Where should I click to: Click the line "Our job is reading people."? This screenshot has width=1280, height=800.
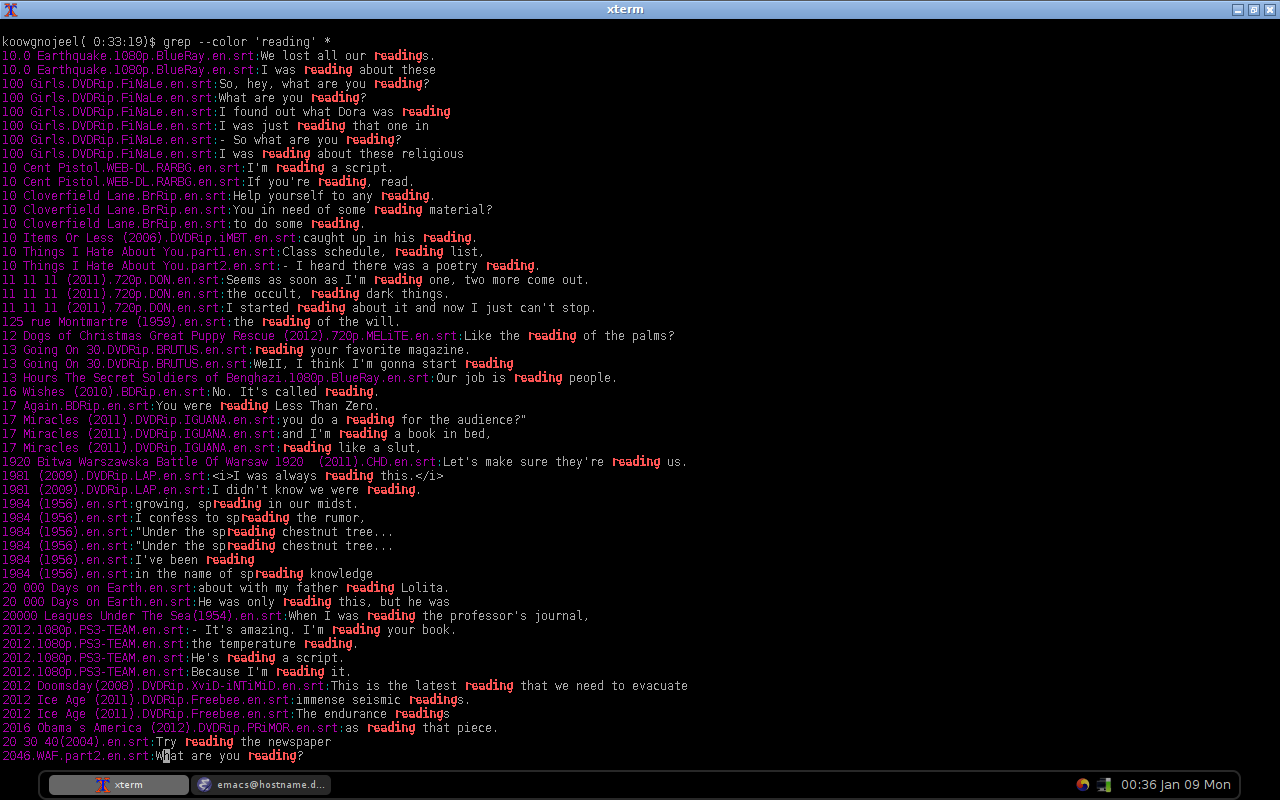coord(527,378)
